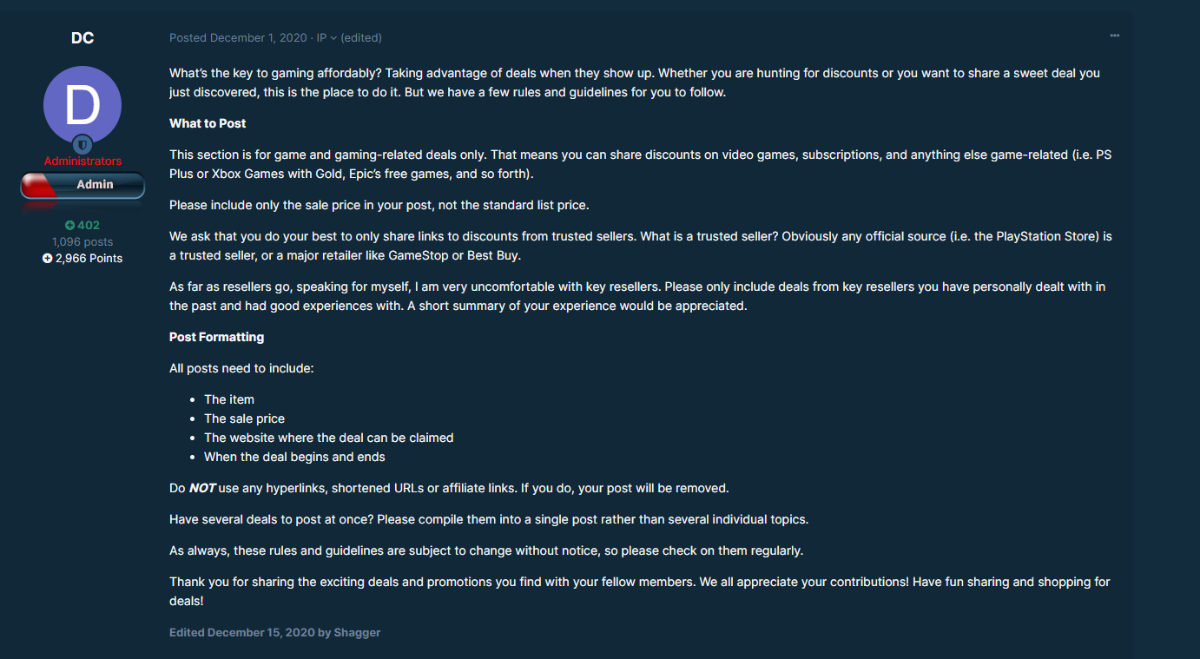Open Shagger's profile link
This screenshot has width=1200, height=659.
click(358, 632)
